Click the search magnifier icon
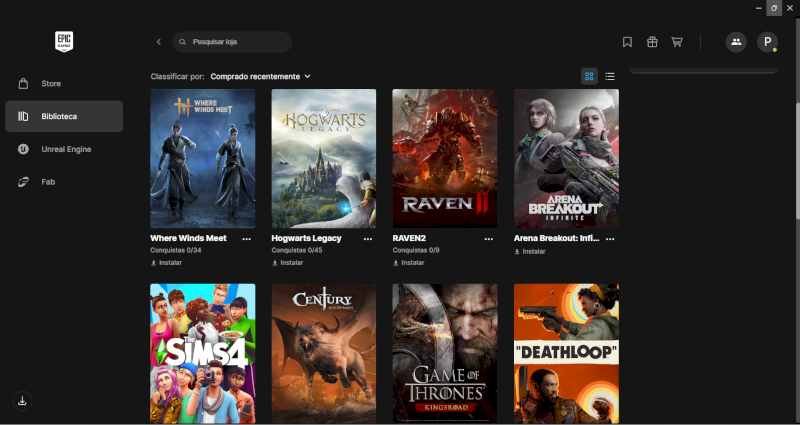 coord(183,42)
